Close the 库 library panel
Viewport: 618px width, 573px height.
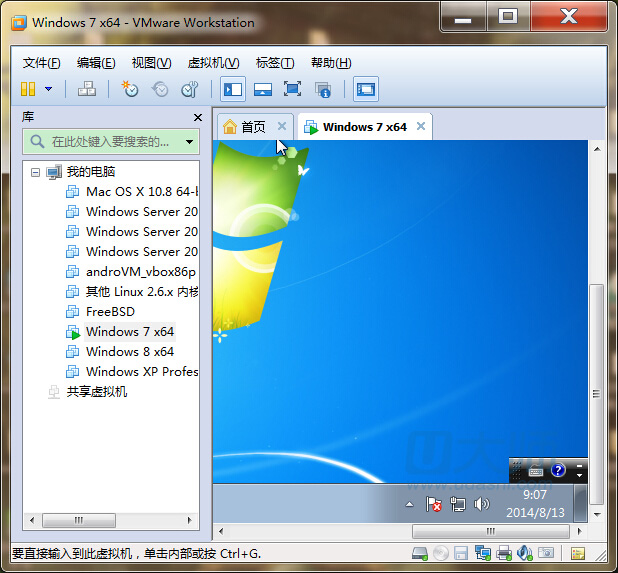pos(198,117)
